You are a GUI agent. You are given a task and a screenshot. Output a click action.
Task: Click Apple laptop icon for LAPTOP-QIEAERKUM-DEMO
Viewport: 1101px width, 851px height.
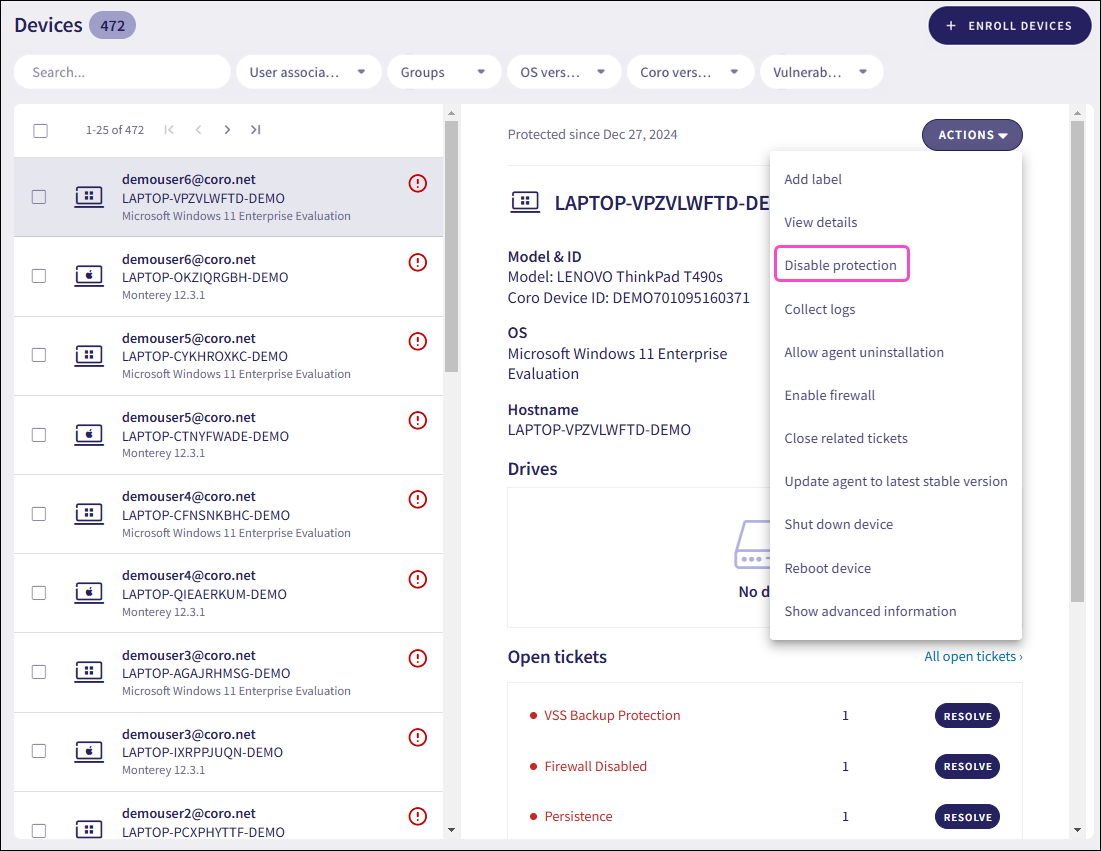(x=89, y=593)
